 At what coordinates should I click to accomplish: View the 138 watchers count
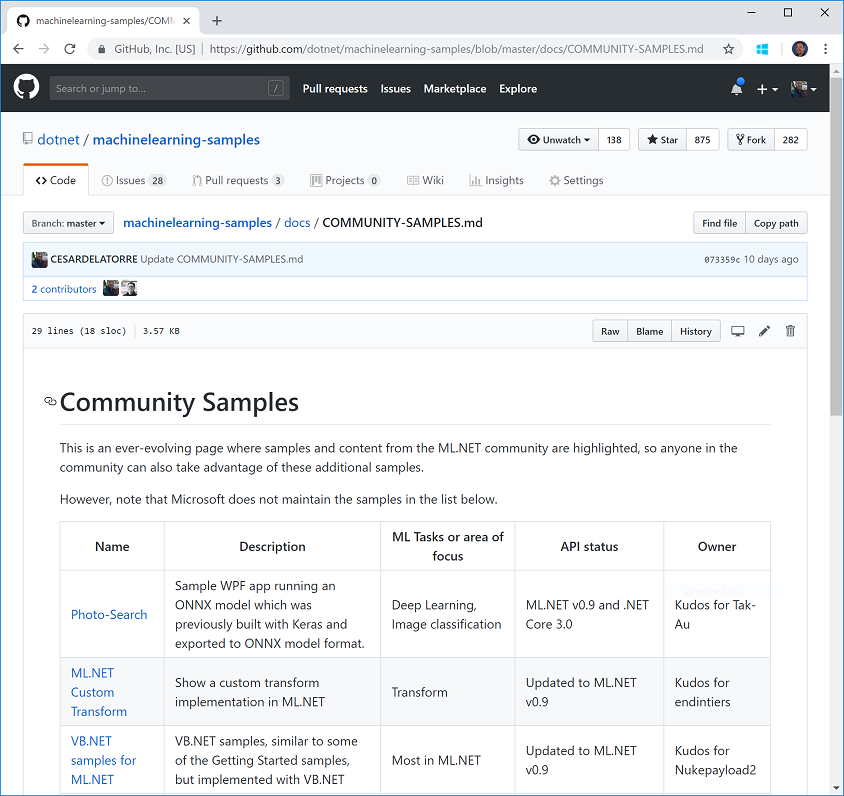[x=614, y=139]
